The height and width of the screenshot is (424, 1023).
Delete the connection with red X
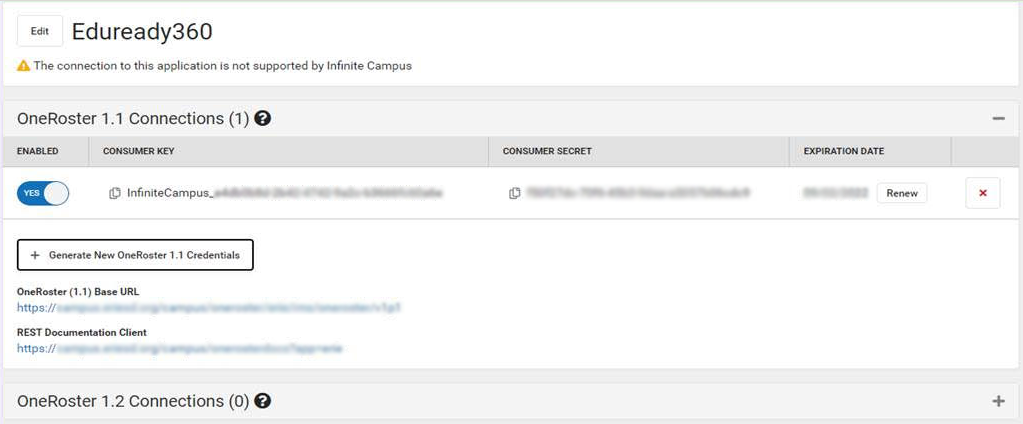coord(983,193)
